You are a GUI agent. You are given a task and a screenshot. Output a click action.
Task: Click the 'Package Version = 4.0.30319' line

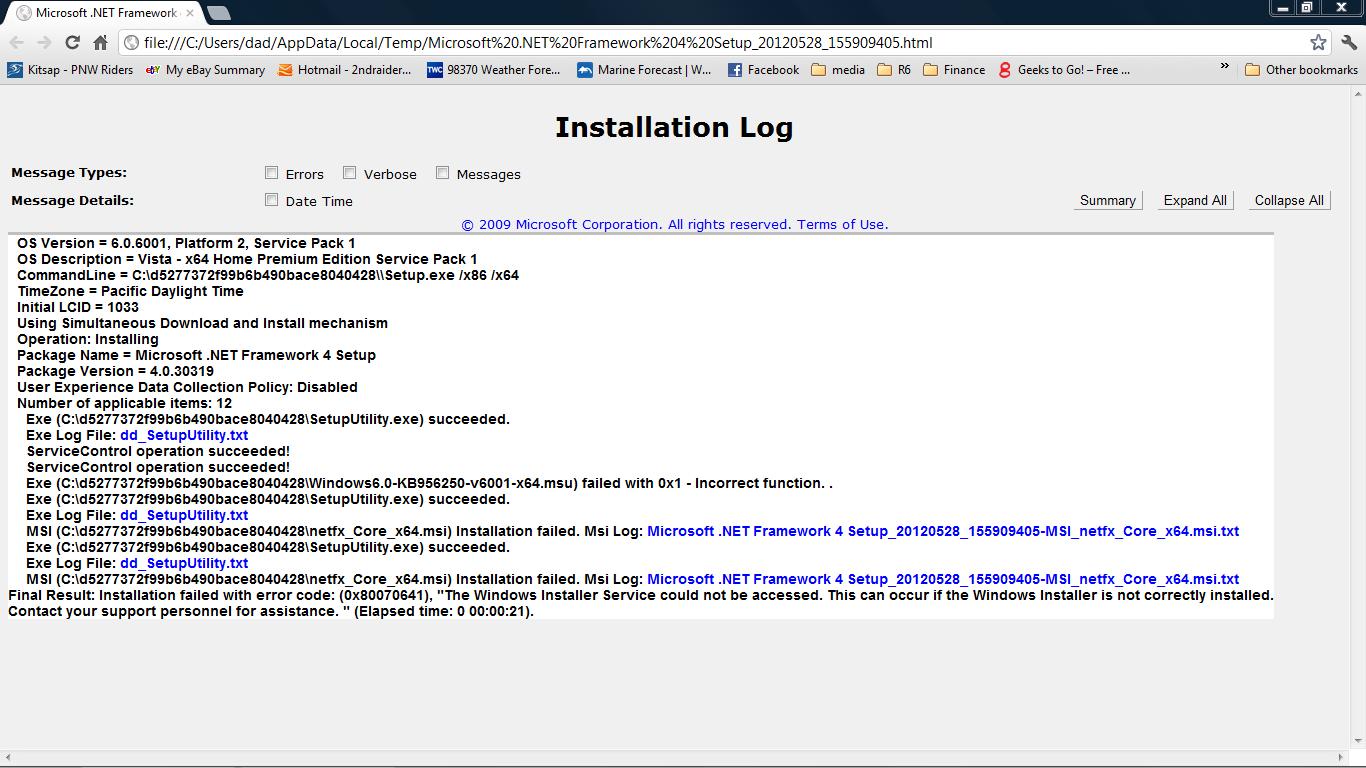pos(115,371)
